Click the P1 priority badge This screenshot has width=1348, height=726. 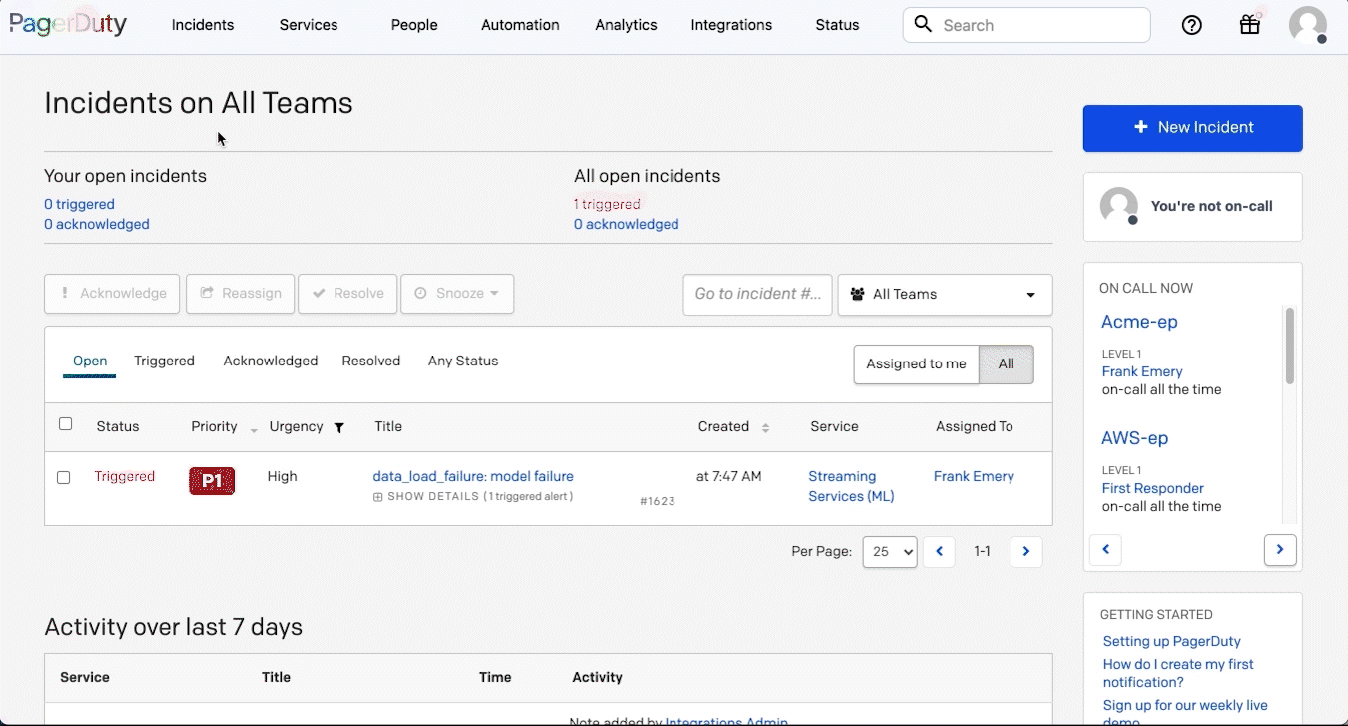(x=212, y=481)
